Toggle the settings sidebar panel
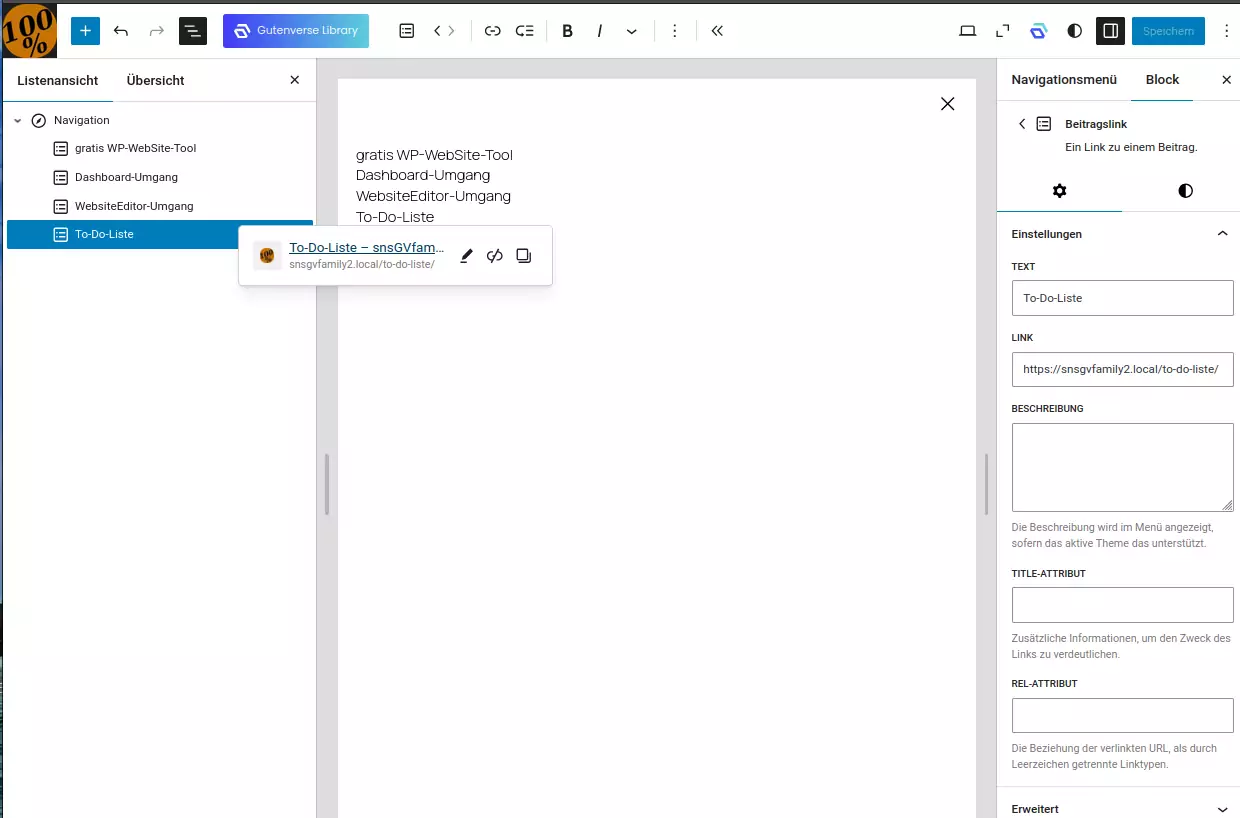The image size is (1240, 818). (x=1110, y=31)
